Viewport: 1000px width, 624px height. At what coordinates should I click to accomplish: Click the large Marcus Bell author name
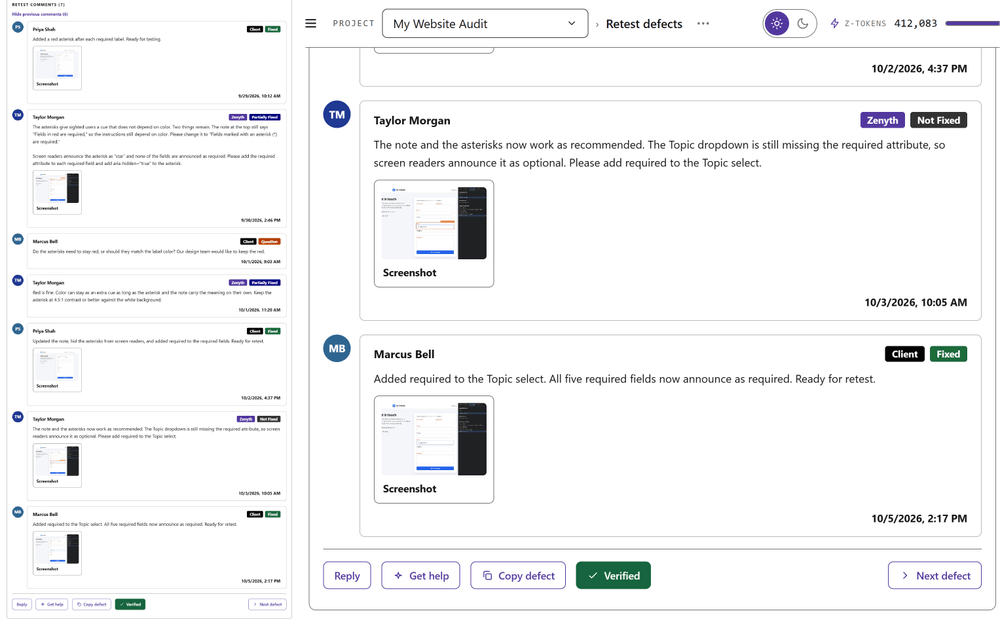404,354
